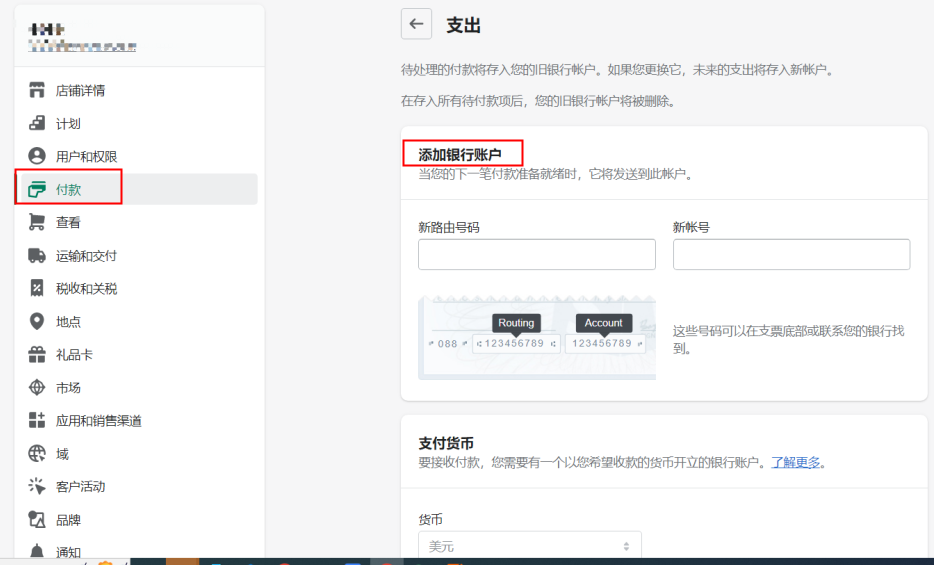The width and height of the screenshot is (939, 565).
Task: Click the 用户和权限 person icon
Action: point(37,157)
